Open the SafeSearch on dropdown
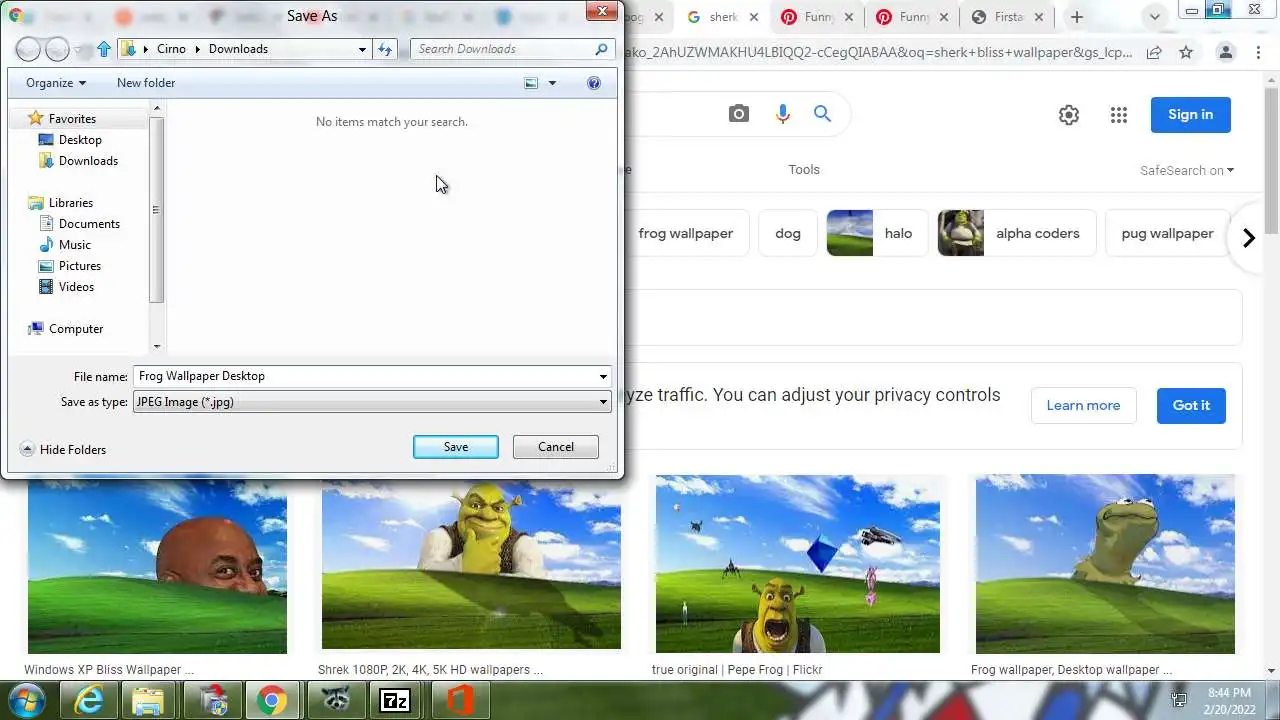Viewport: 1280px width, 720px height. click(1187, 170)
